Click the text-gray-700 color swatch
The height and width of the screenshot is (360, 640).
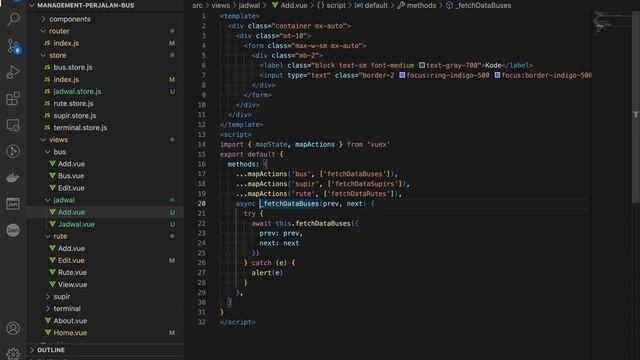pyautogui.click(x=422, y=65)
